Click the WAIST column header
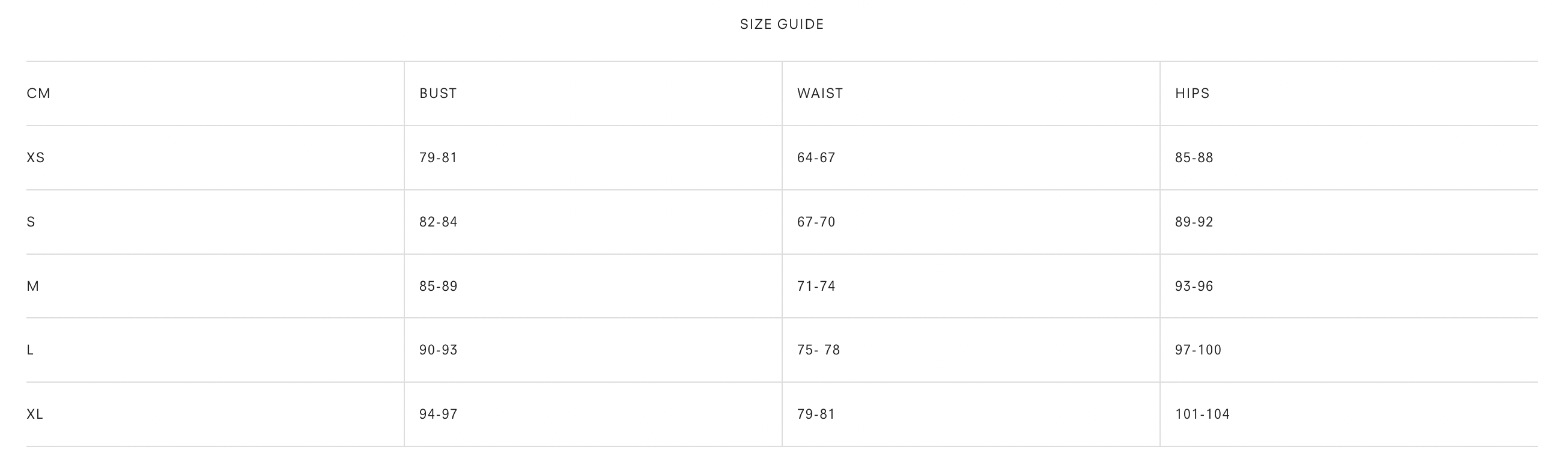This screenshot has width=1568, height=471. coord(820,93)
